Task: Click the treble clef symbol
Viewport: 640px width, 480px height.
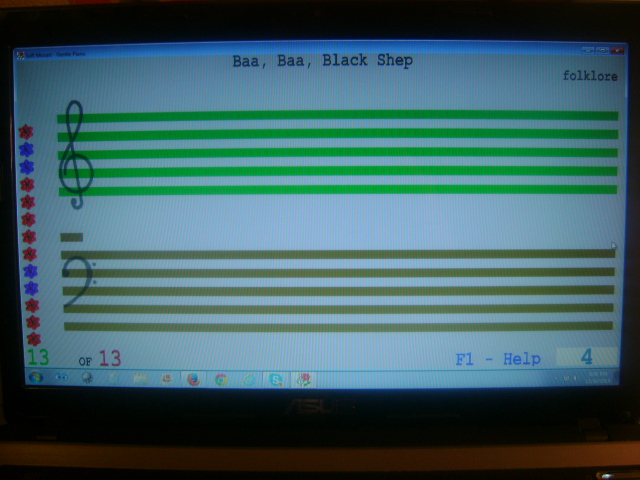Action: coord(76,155)
